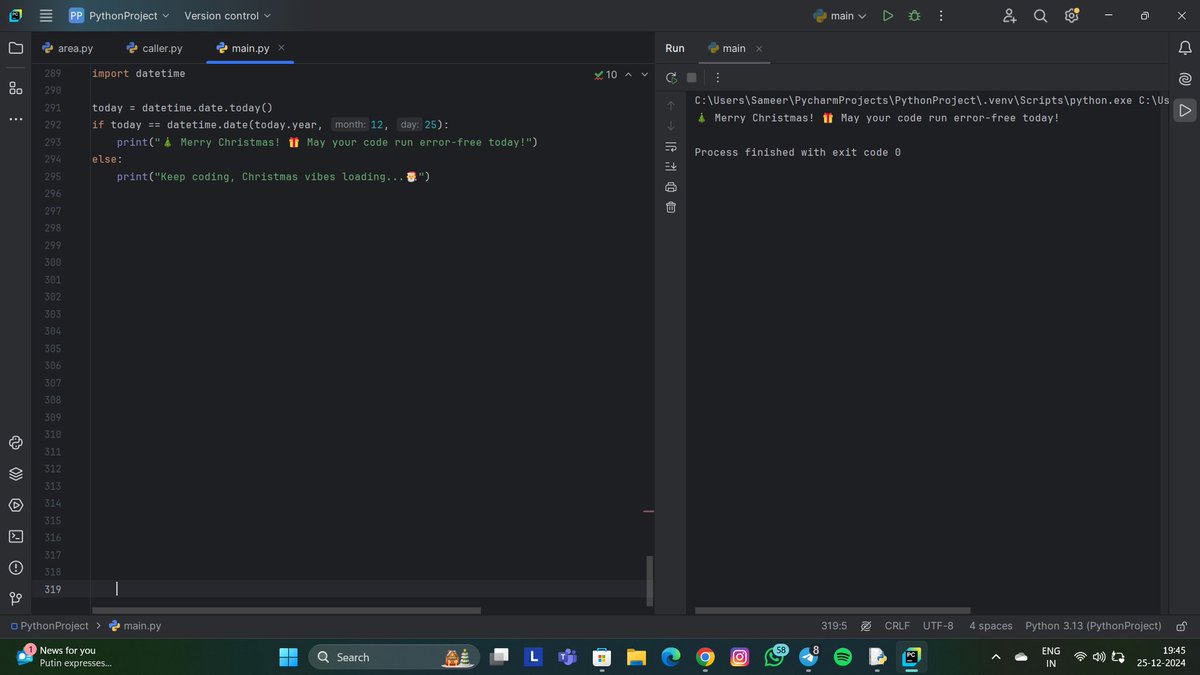This screenshot has width=1200, height=675.
Task: Close the main.py editor tab
Action: 281,48
